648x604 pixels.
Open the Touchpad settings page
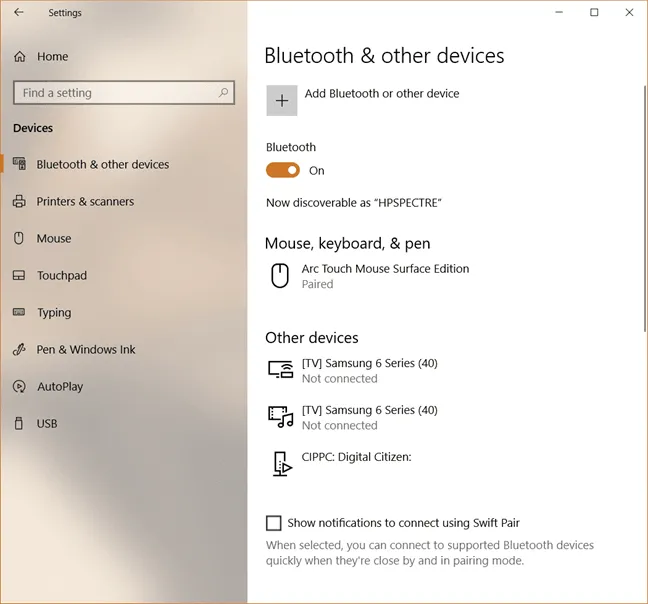62,276
